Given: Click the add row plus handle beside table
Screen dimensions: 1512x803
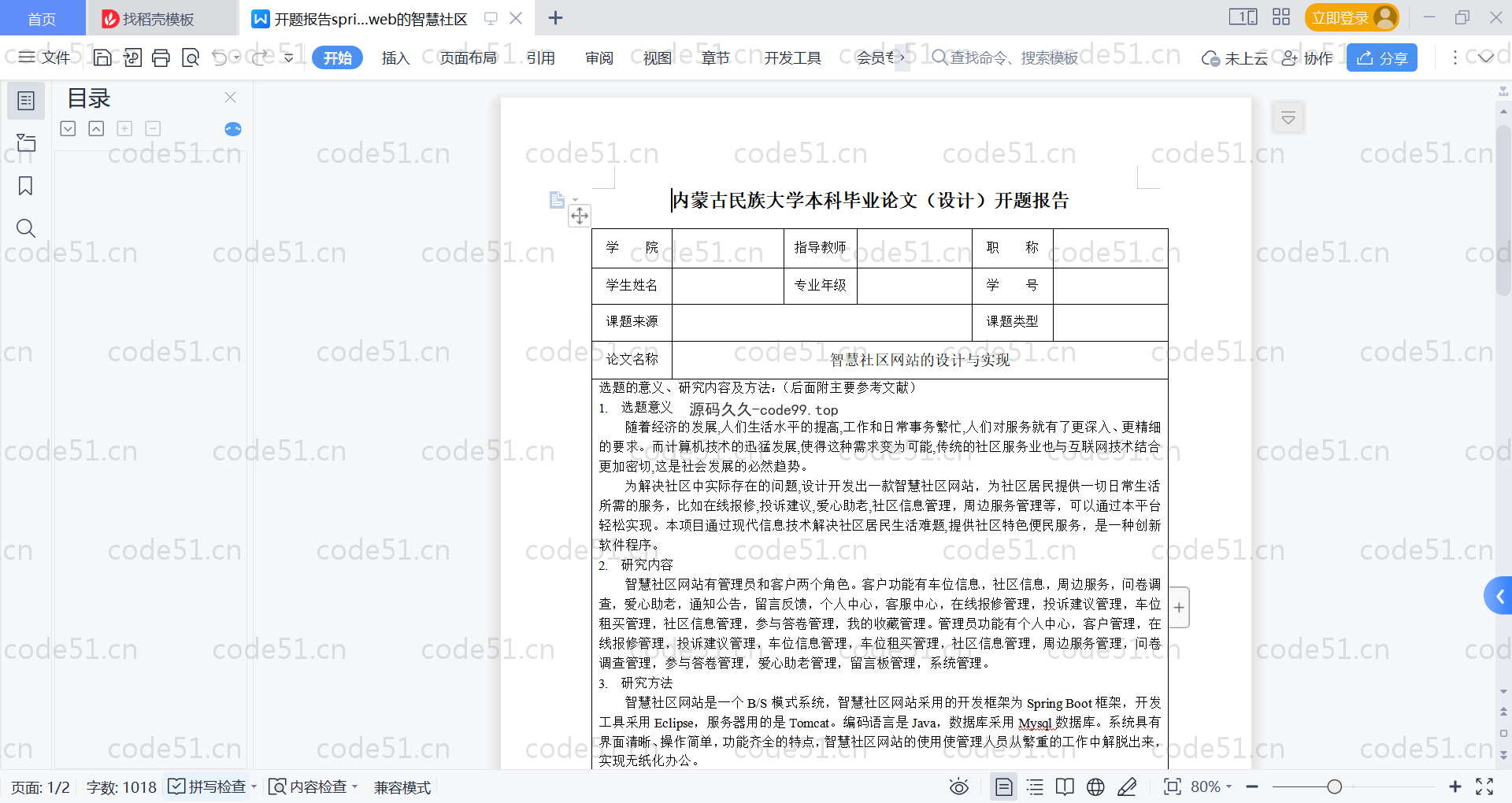Looking at the screenshot, I should point(1179,608).
